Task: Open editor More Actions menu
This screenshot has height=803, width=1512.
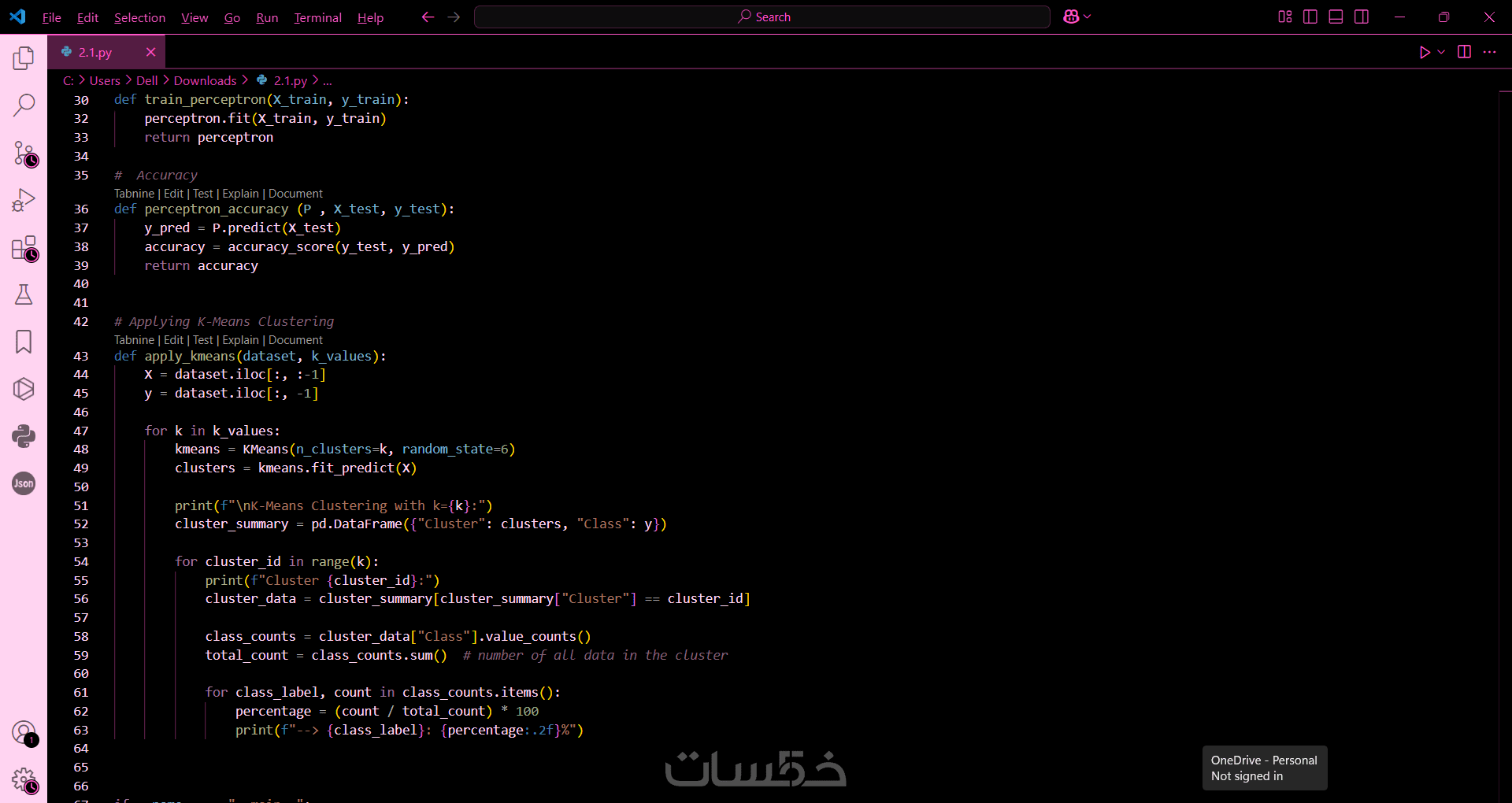Action: 1489,52
